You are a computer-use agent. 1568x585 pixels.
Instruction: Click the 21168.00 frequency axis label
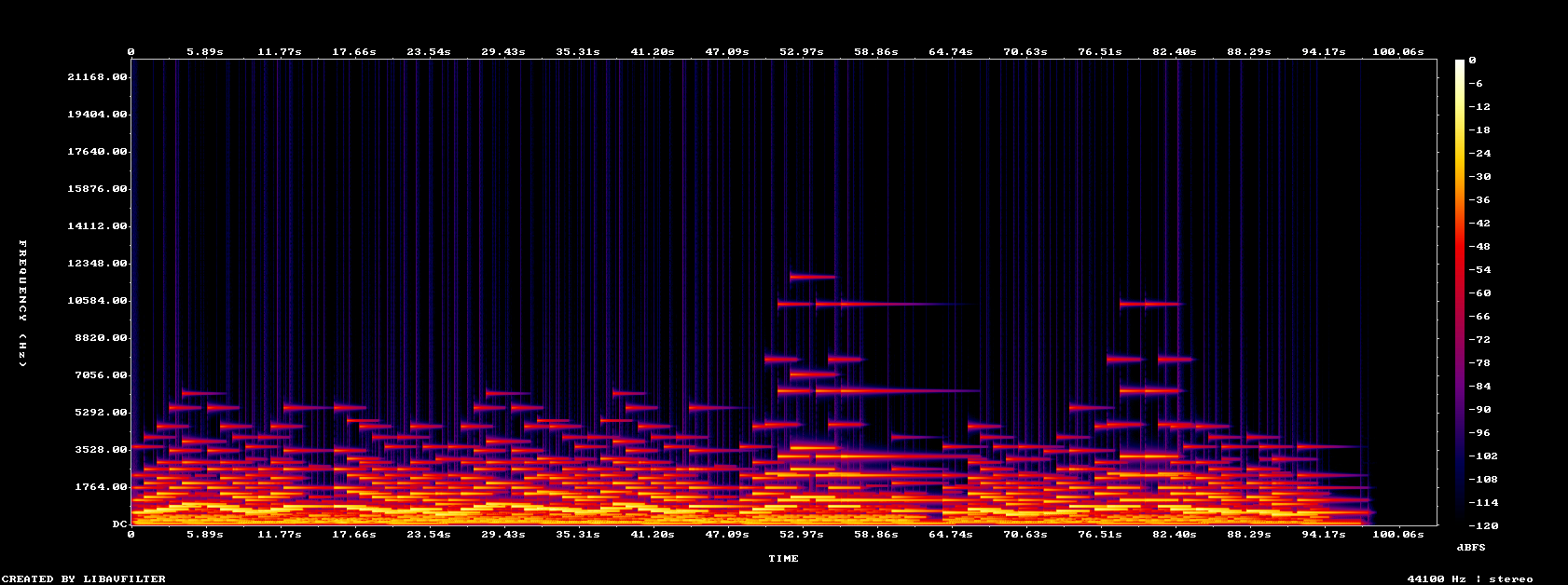click(x=97, y=77)
